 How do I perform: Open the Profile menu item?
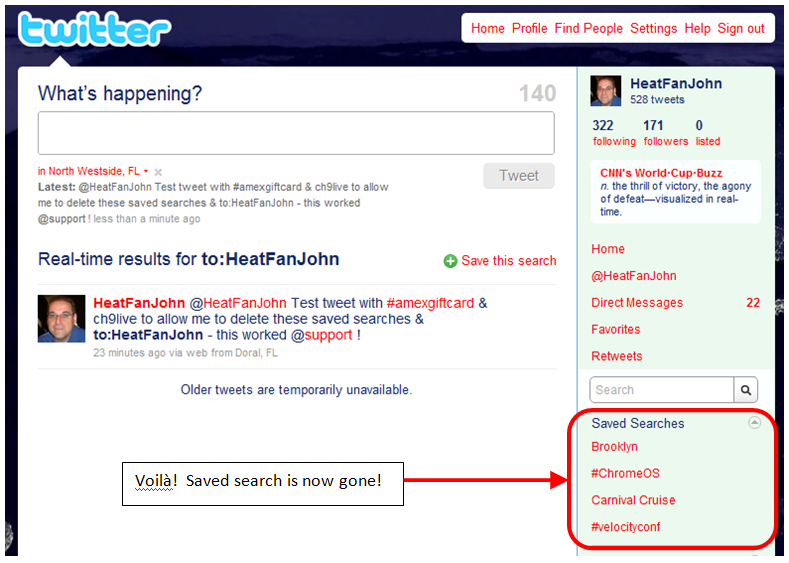click(x=529, y=28)
